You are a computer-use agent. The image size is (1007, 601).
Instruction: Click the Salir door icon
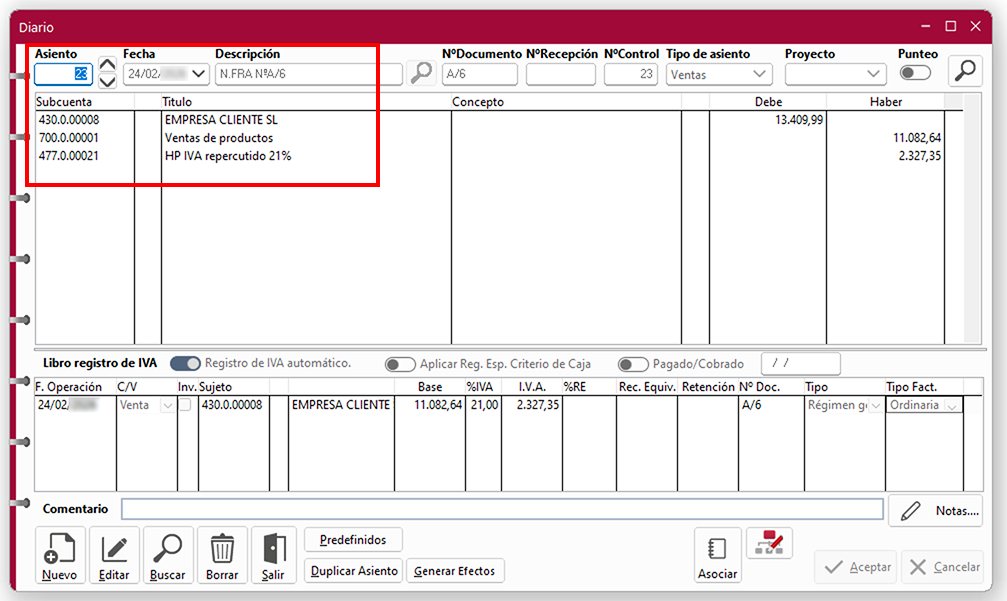pyautogui.click(x=273, y=548)
